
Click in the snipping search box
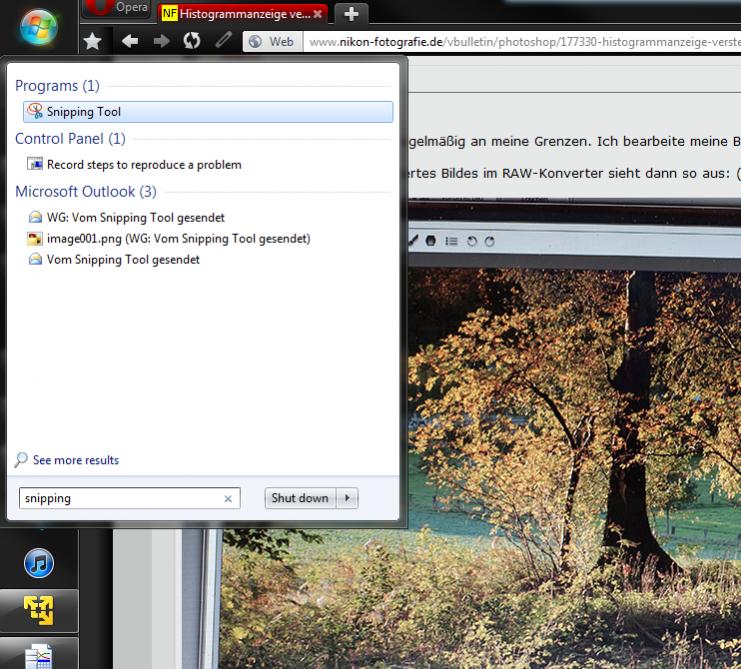tap(129, 498)
